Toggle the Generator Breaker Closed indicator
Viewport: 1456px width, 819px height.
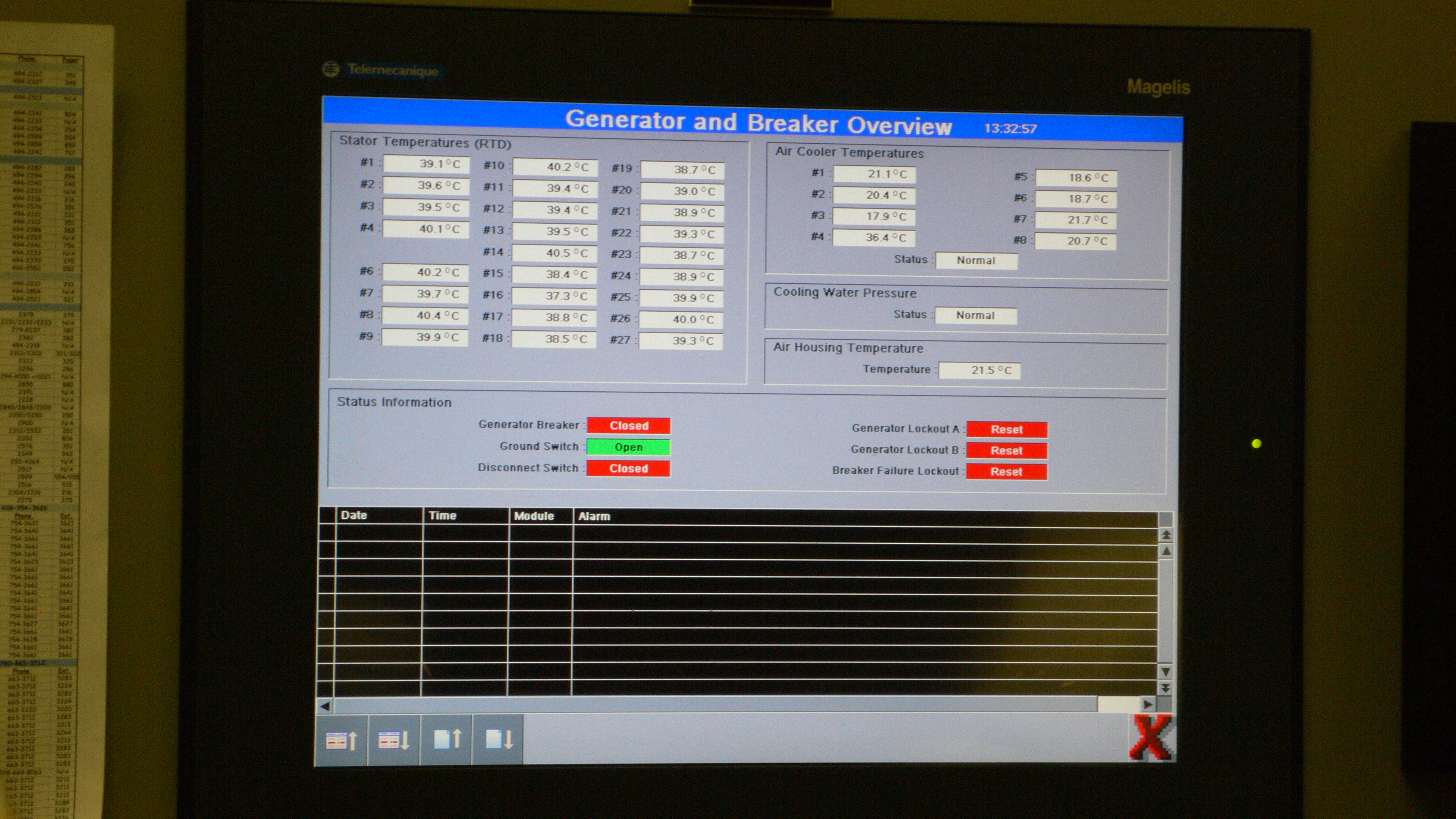(x=629, y=425)
